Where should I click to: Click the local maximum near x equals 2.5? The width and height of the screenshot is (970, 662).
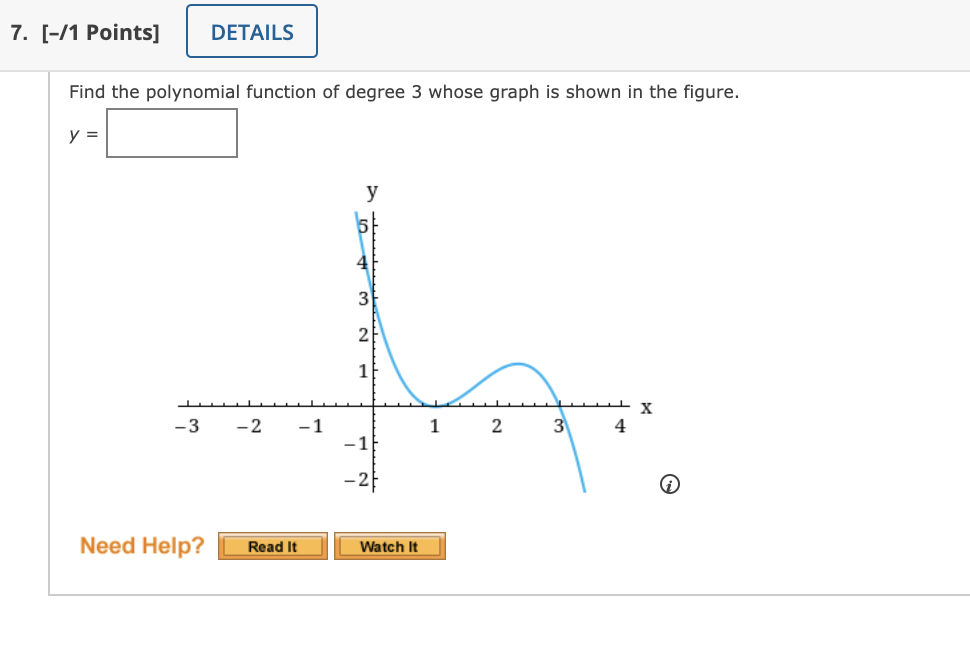tap(516, 364)
